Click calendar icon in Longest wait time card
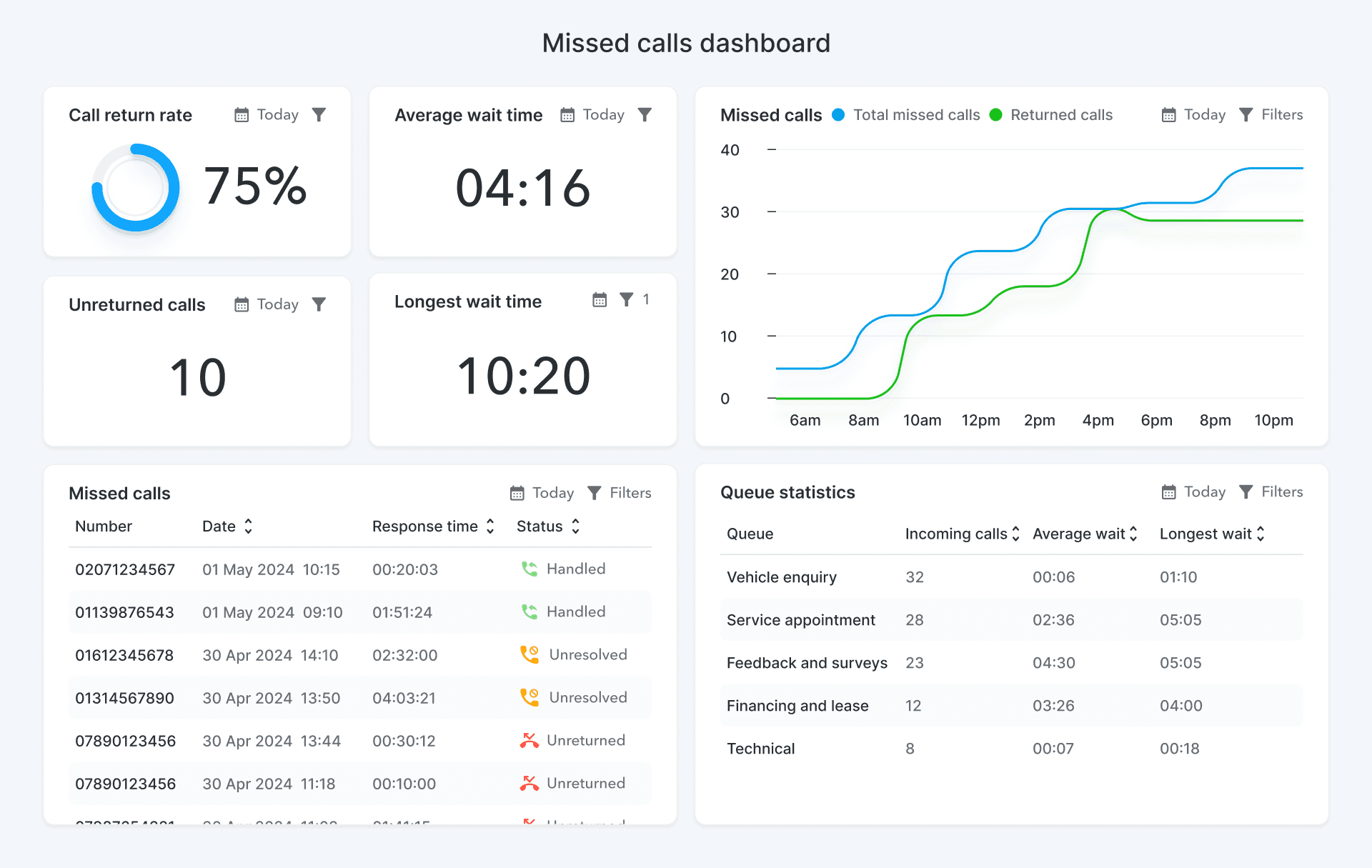 click(600, 300)
